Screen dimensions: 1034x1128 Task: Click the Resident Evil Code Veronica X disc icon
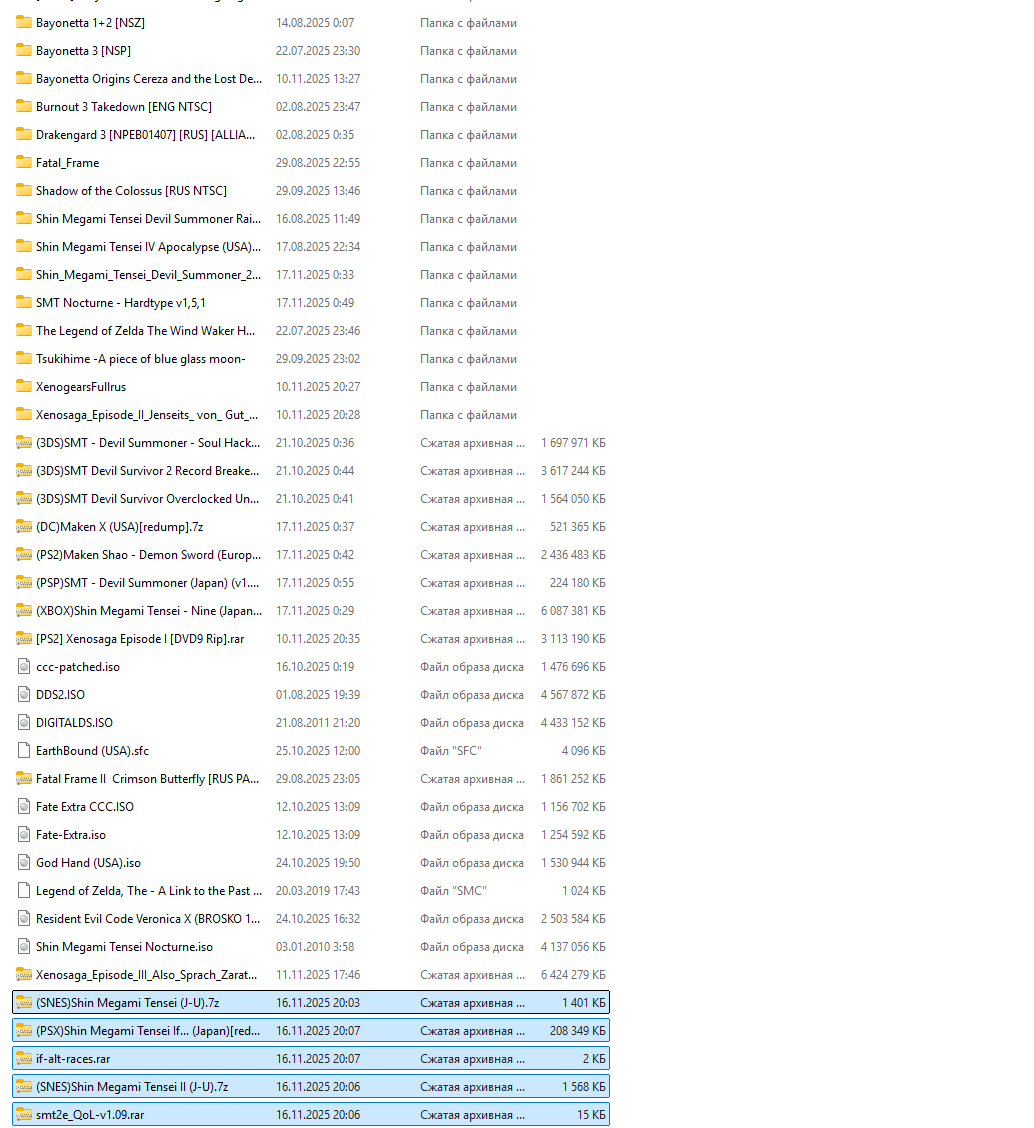[x=24, y=919]
